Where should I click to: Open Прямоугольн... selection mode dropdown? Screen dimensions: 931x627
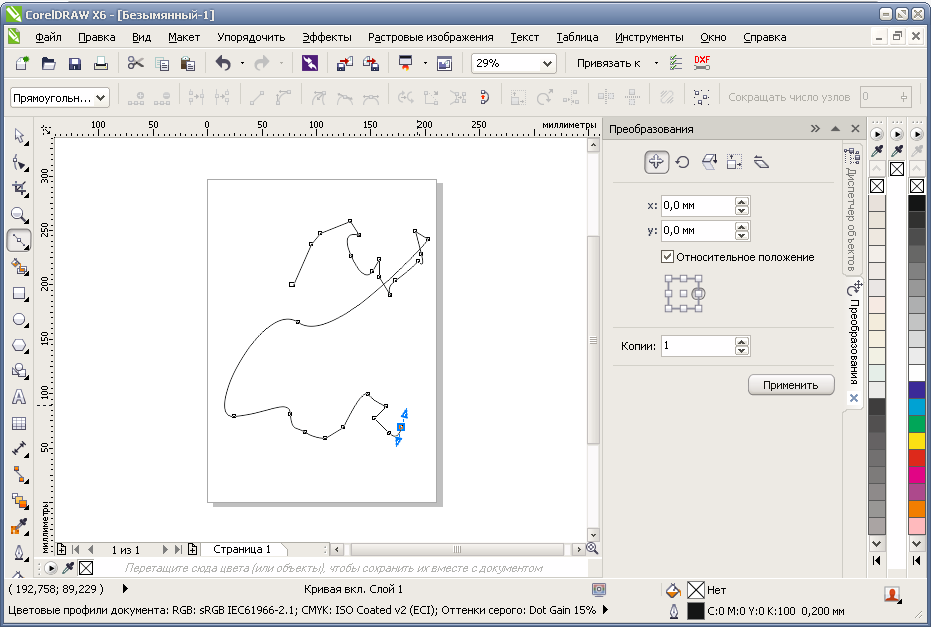(102, 97)
